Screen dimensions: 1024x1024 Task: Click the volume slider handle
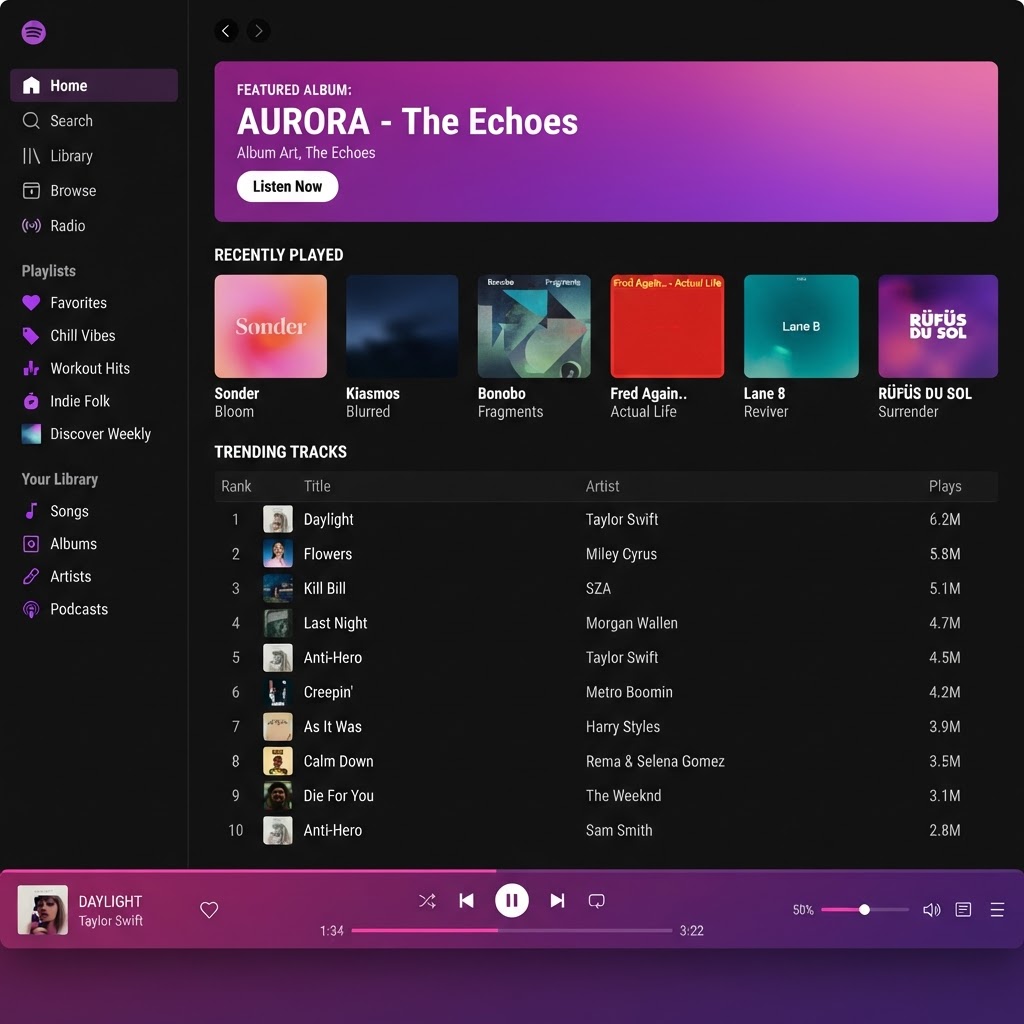coord(864,910)
